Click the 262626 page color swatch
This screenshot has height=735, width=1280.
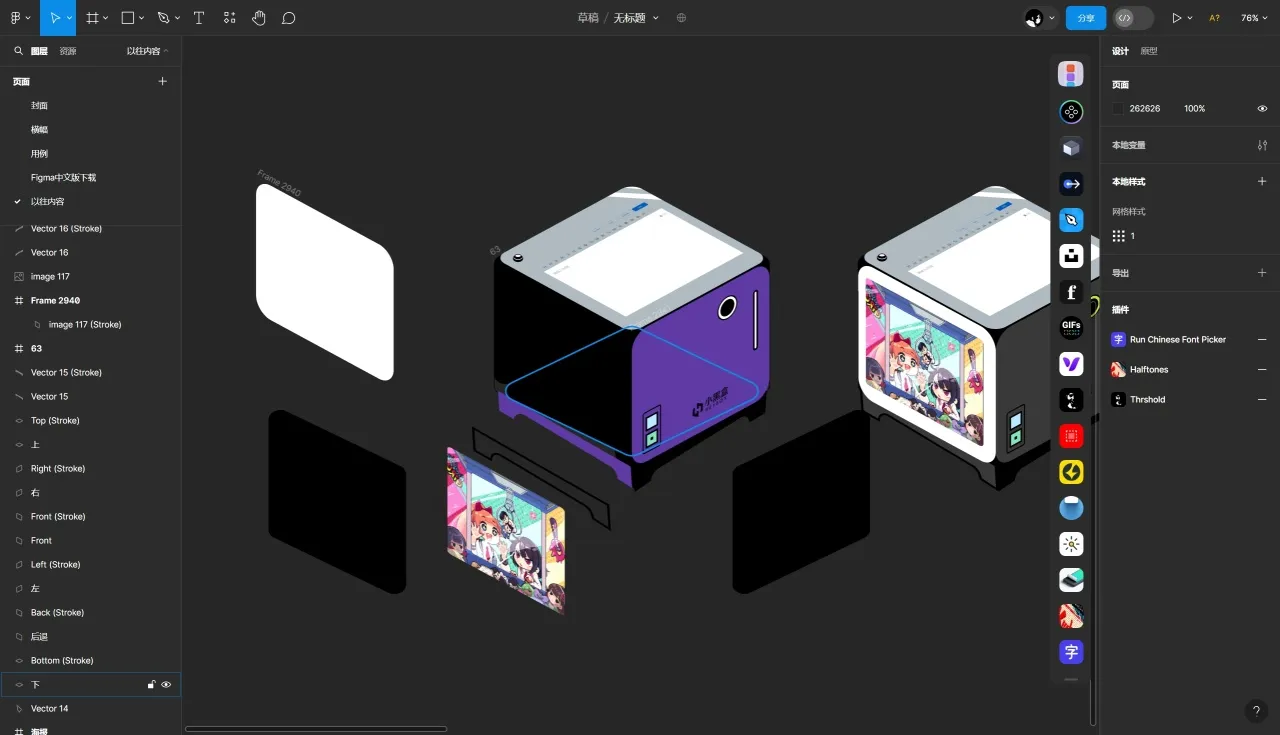pyautogui.click(x=1118, y=108)
